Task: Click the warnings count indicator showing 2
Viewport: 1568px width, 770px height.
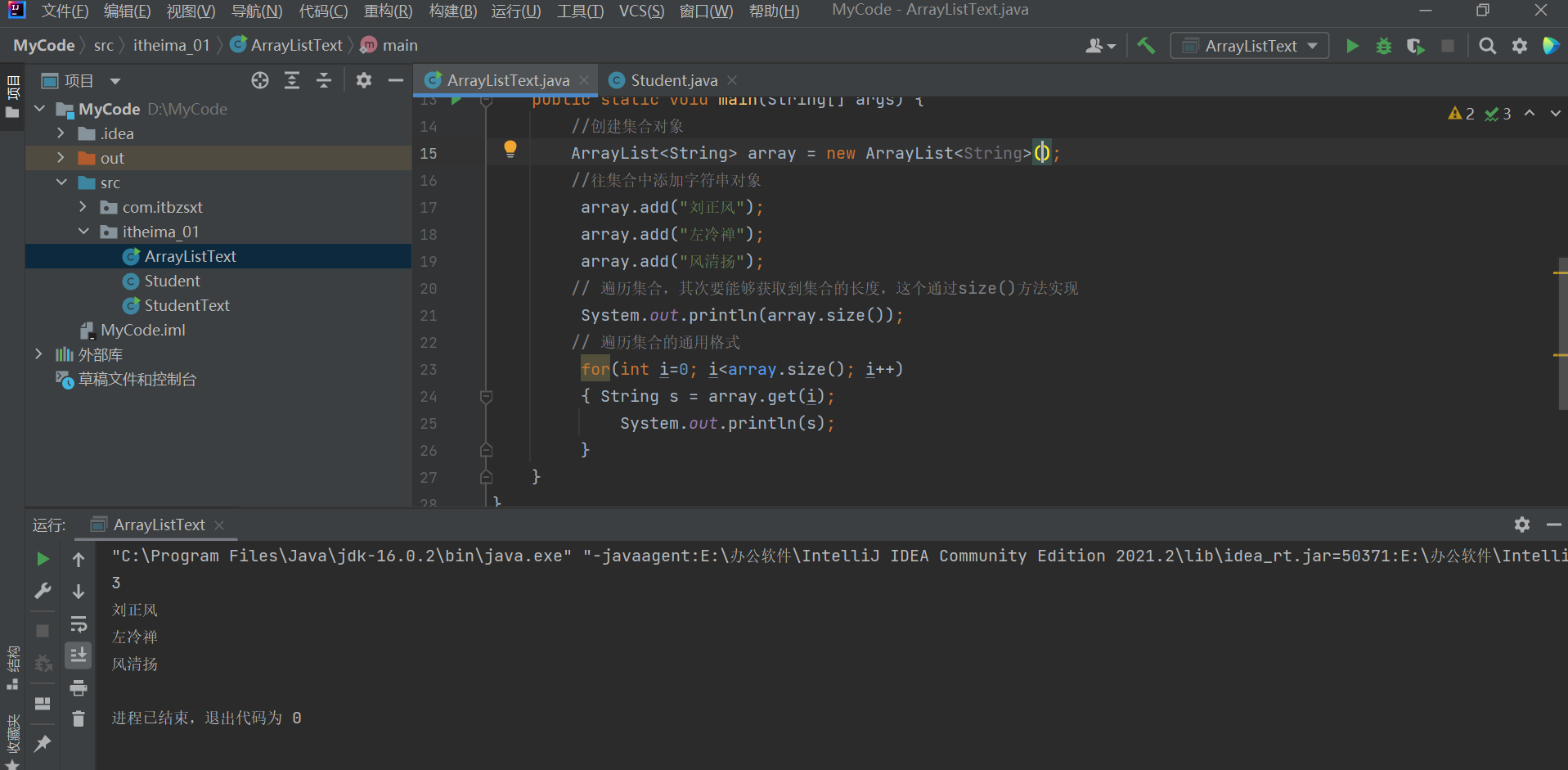Action: [1462, 114]
